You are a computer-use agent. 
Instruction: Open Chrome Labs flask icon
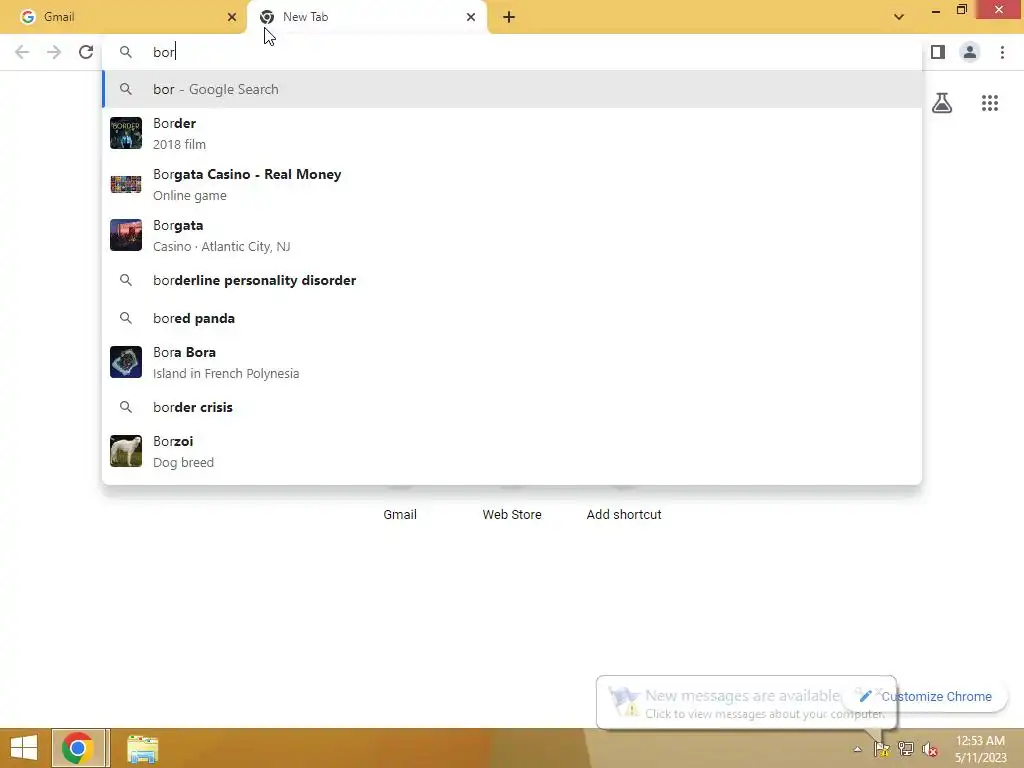942,103
